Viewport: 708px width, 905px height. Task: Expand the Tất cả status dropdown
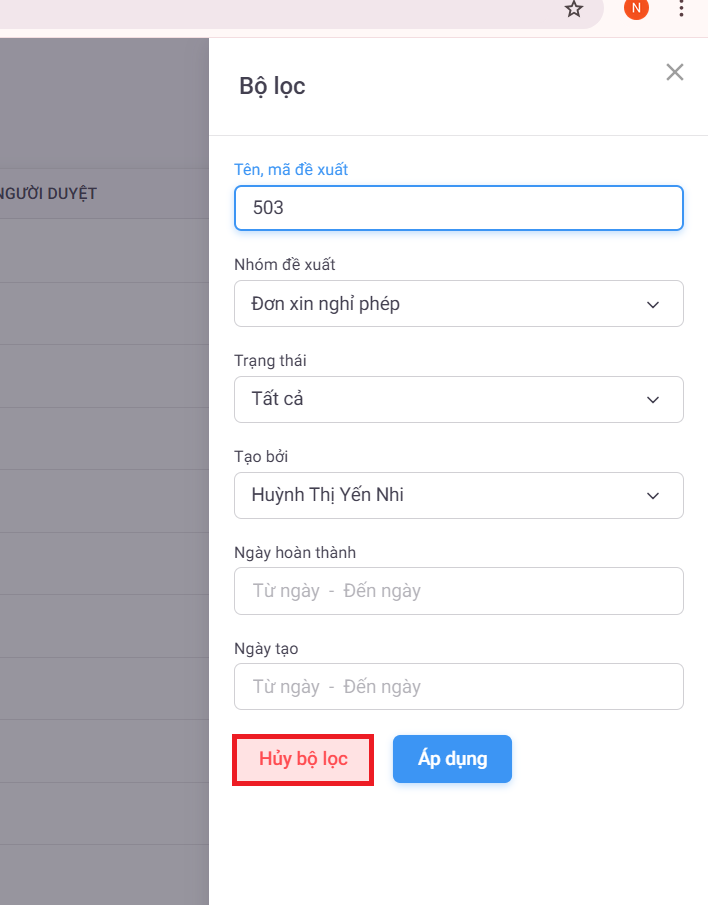tap(440, 400)
